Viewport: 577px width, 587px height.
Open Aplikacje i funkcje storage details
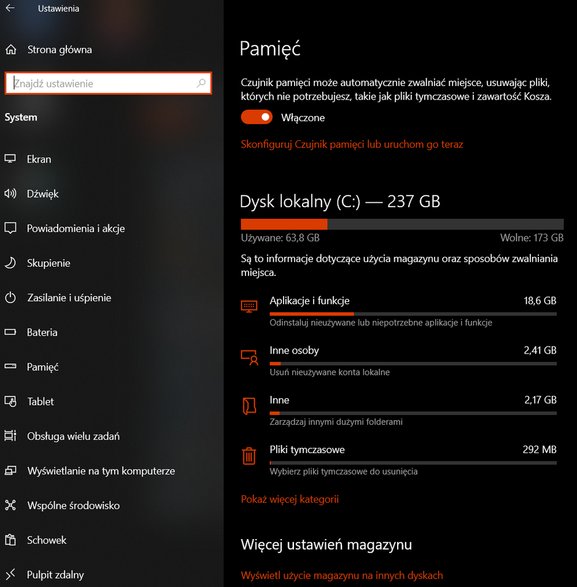(x=399, y=311)
